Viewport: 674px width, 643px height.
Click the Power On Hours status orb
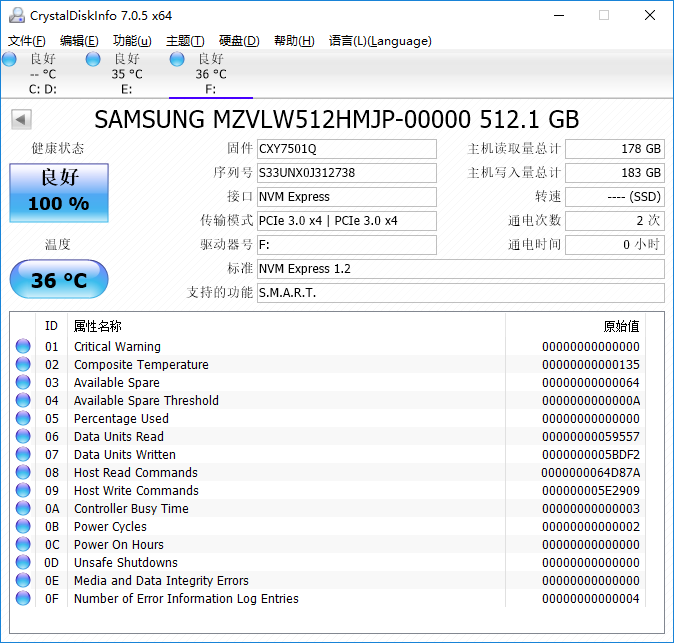23,545
